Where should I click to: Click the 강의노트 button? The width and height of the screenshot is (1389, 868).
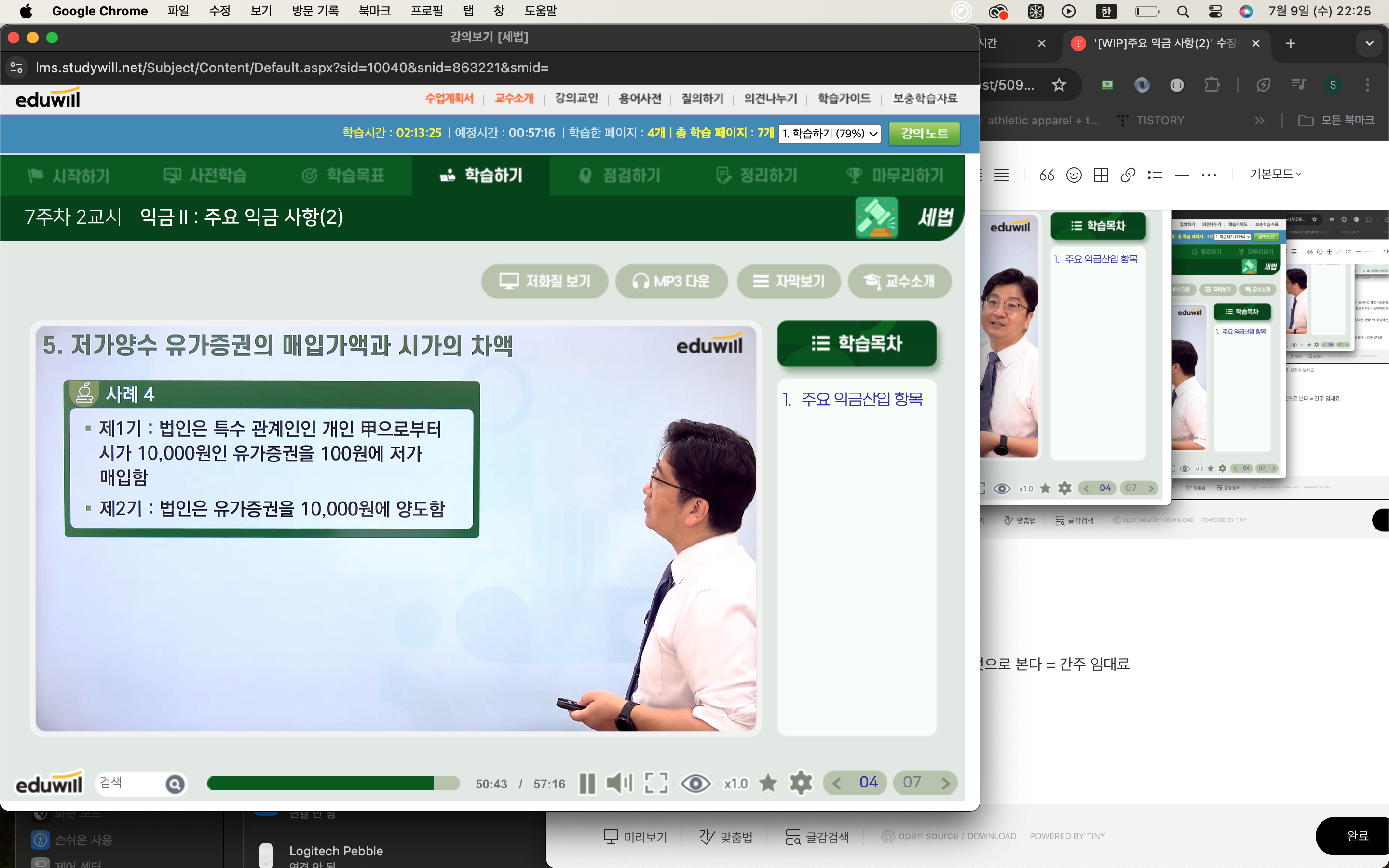coord(924,134)
